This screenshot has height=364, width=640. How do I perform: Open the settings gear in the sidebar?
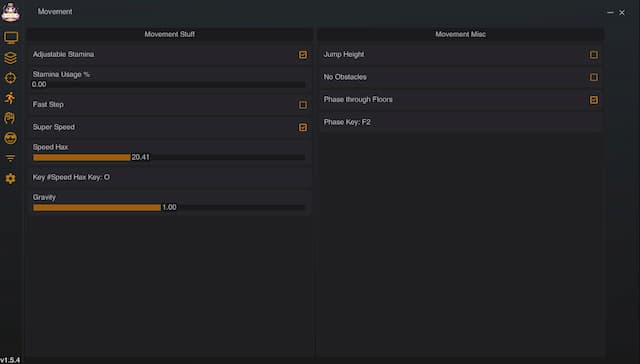(x=11, y=178)
